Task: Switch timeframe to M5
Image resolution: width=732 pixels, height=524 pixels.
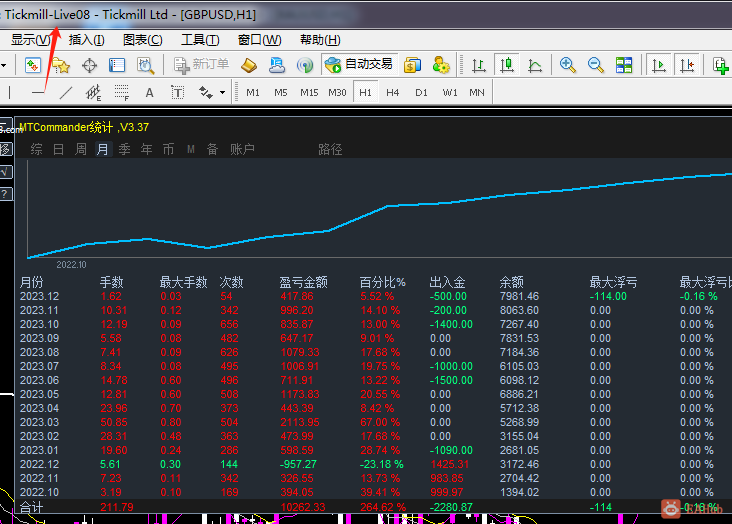Action: 281,92
